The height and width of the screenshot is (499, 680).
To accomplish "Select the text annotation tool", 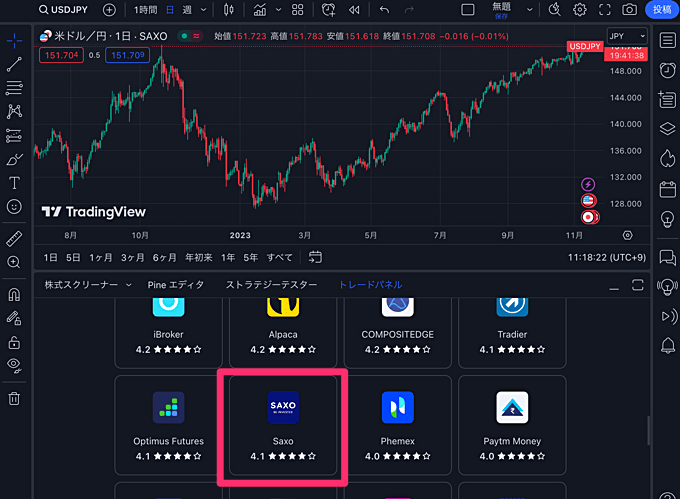I will coord(14,183).
